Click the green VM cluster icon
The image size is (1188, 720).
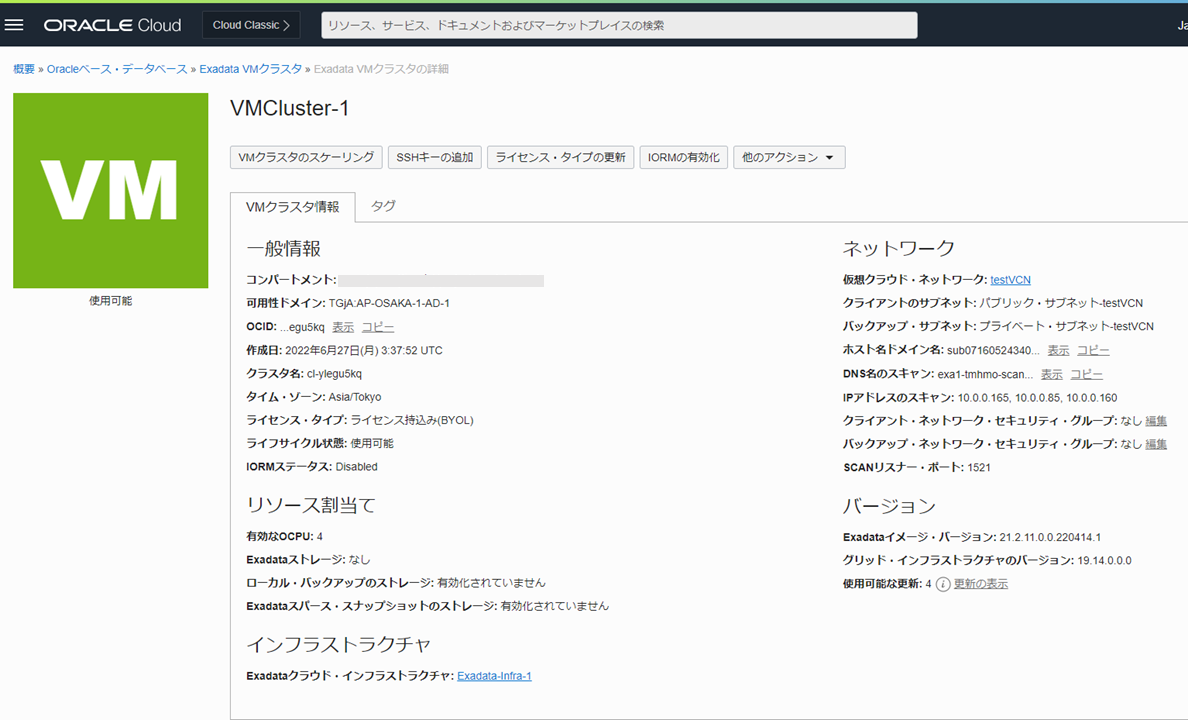click(x=110, y=190)
